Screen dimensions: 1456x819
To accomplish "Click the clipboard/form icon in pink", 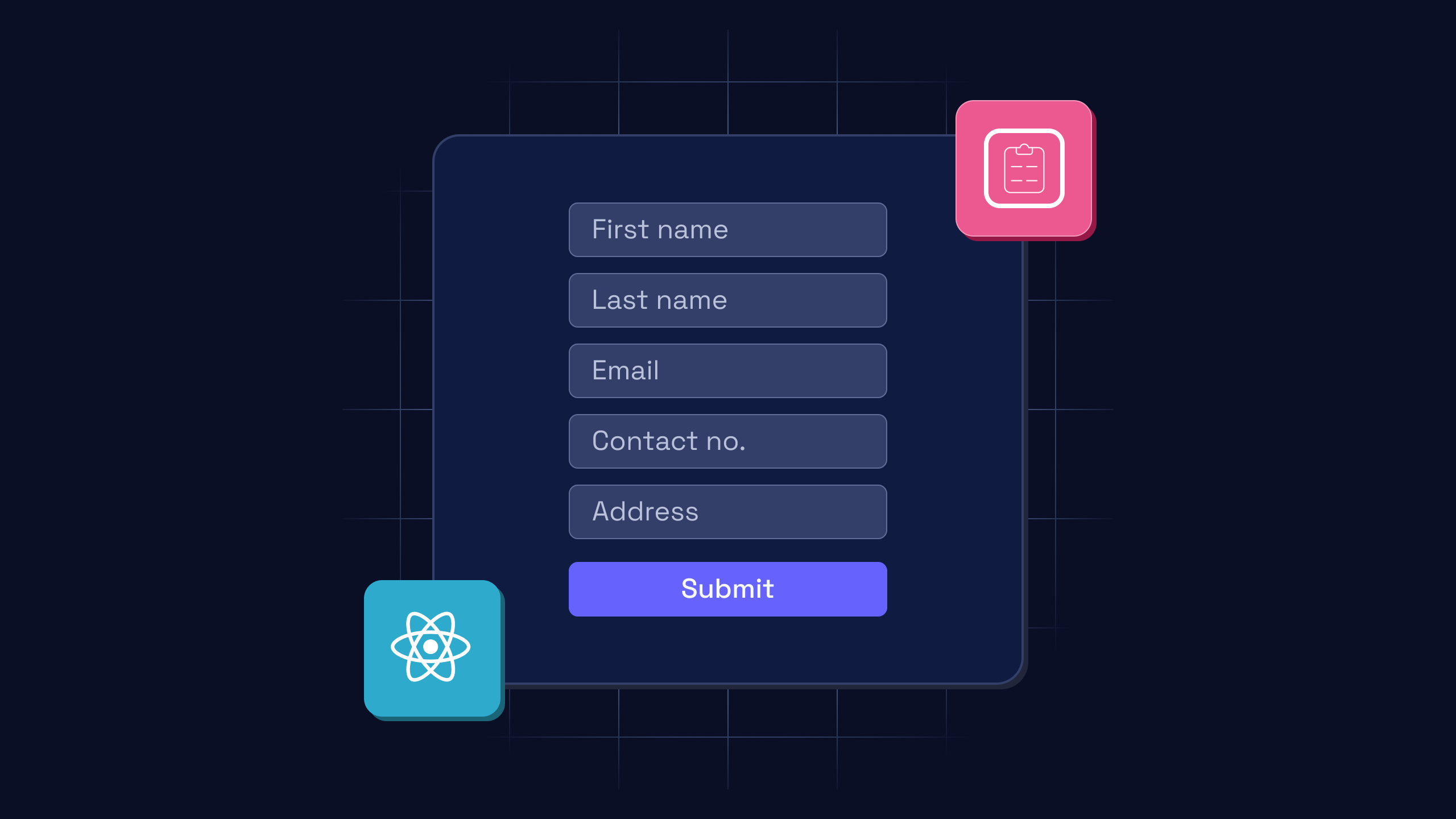I will coord(1024,168).
